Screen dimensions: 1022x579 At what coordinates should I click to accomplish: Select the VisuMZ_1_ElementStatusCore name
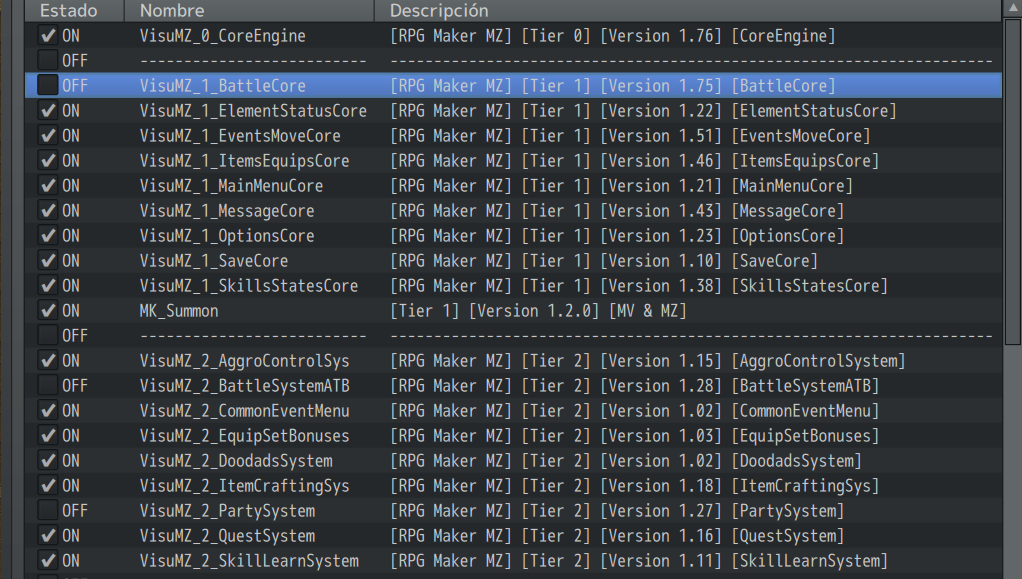tap(253, 111)
